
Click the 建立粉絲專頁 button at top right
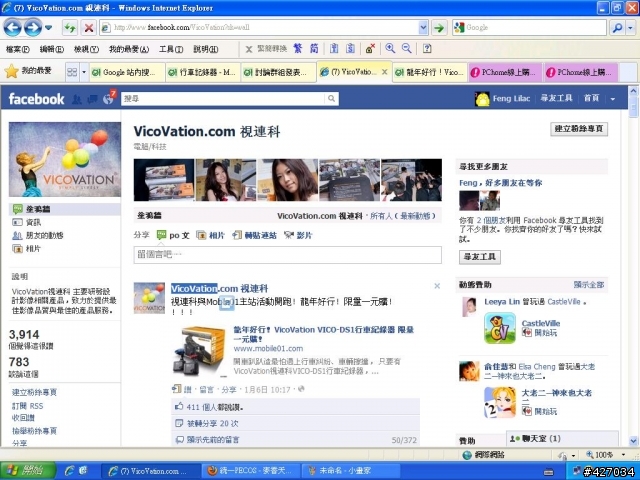(579, 129)
